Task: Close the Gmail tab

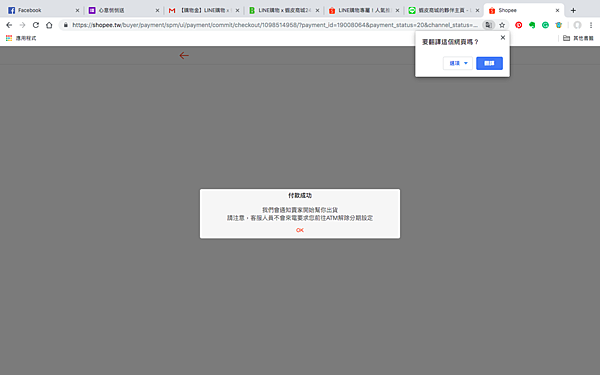Action: tap(237, 11)
